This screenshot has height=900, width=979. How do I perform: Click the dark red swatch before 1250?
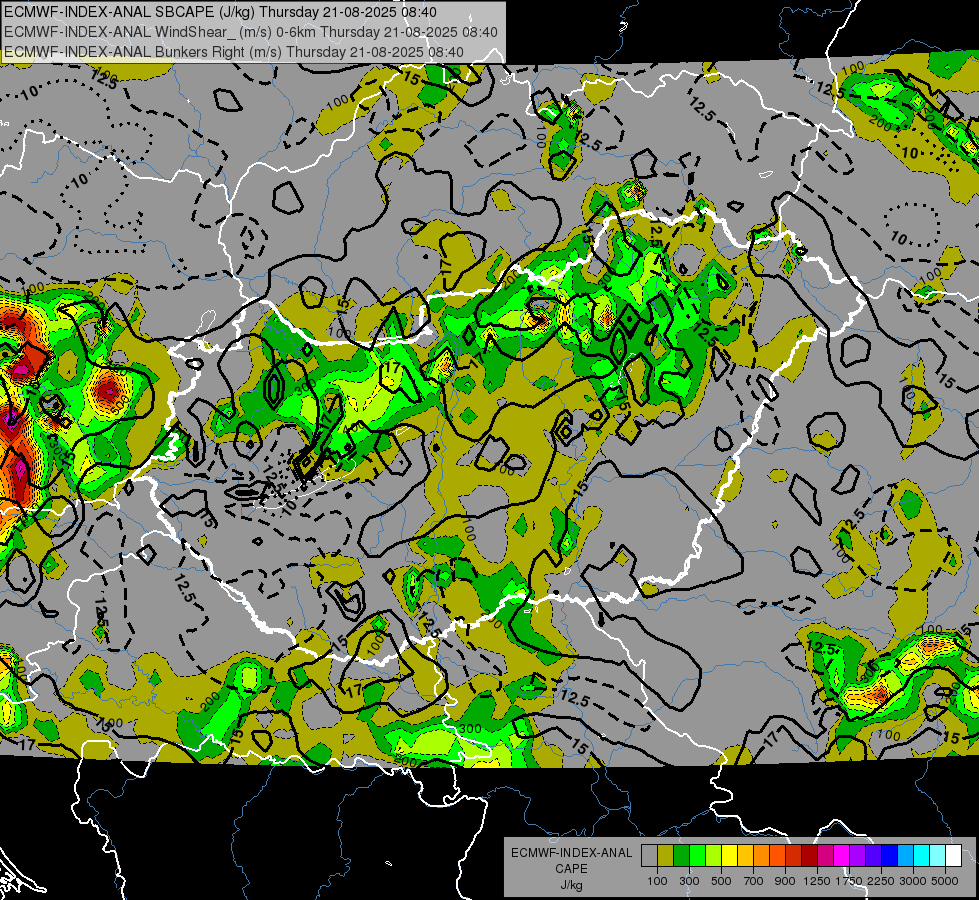click(x=810, y=856)
